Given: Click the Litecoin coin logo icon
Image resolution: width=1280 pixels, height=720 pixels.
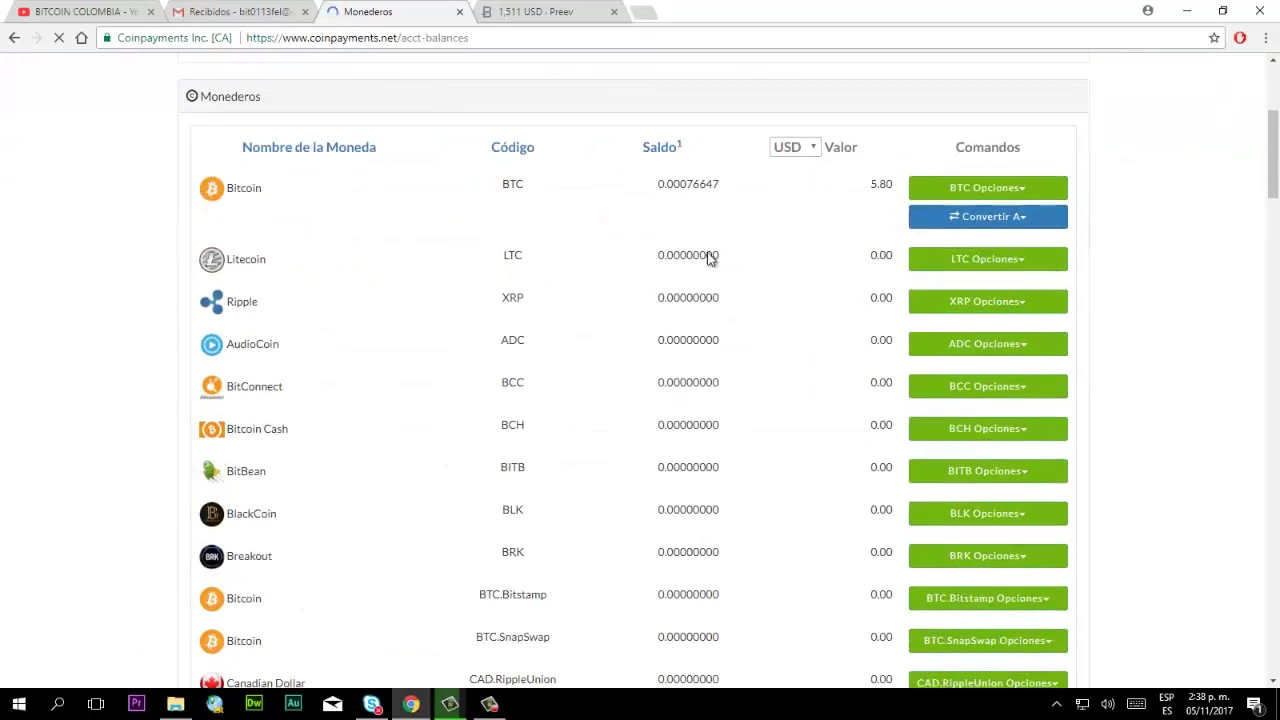Looking at the screenshot, I should click(x=211, y=260).
